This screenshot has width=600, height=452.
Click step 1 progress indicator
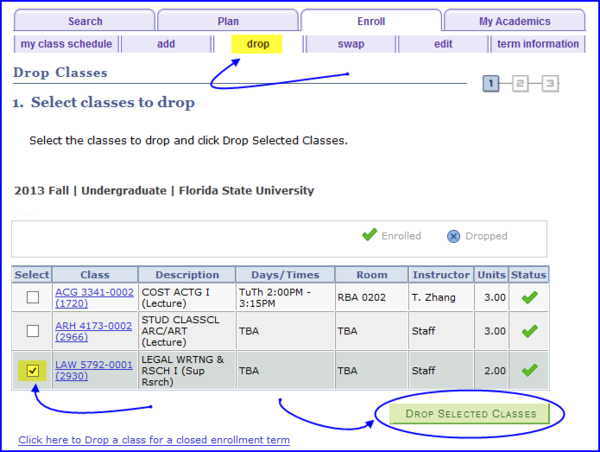point(491,84)
